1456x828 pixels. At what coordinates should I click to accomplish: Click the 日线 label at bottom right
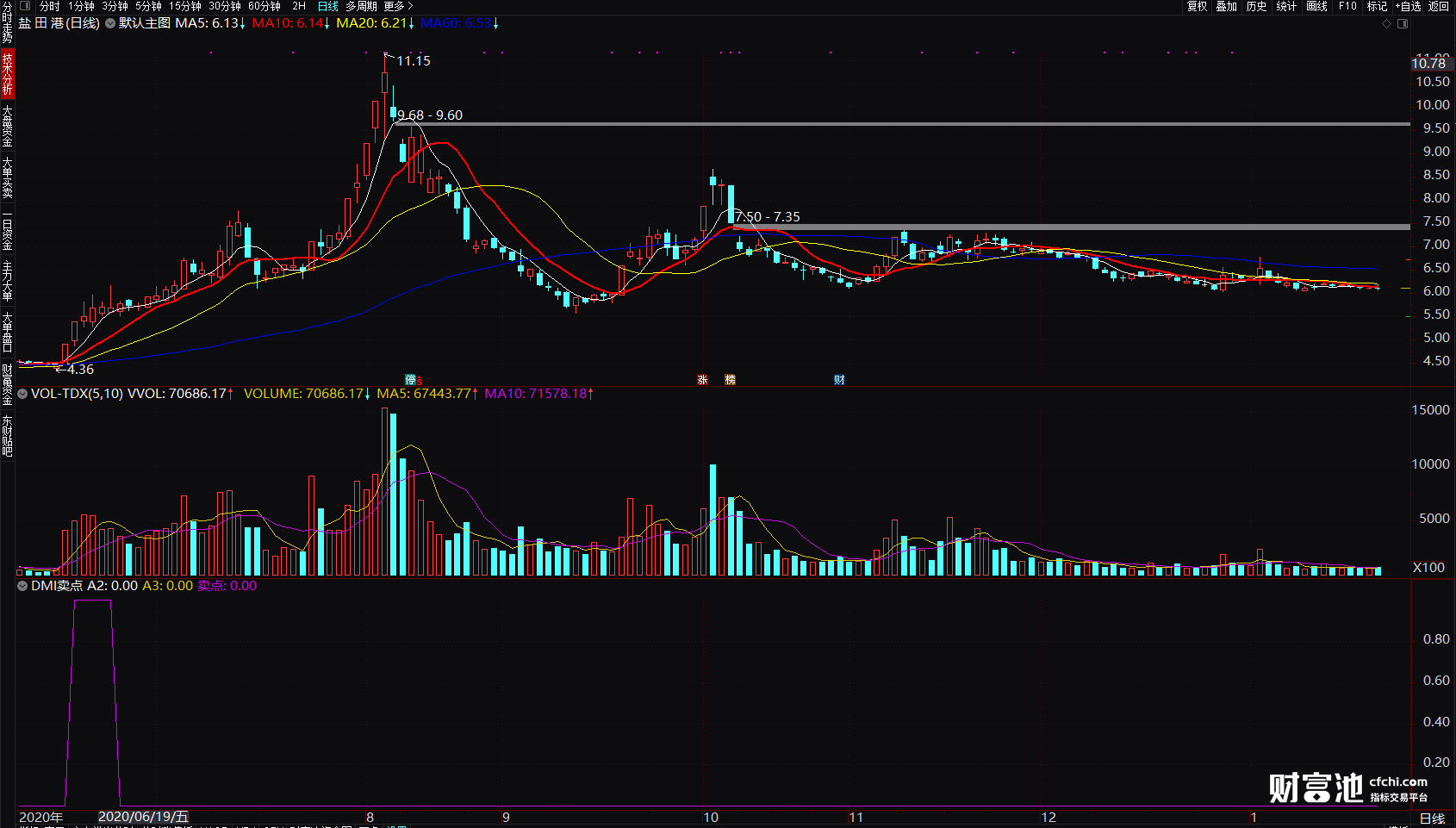point(1432,819)
